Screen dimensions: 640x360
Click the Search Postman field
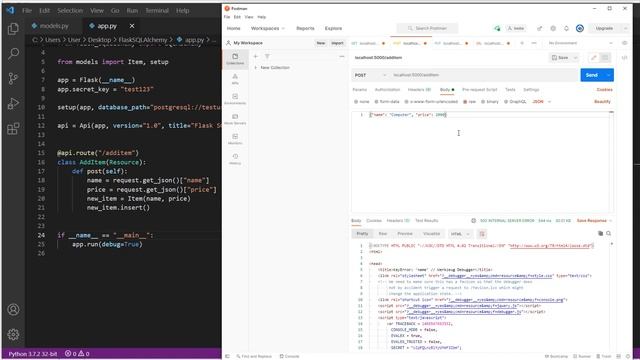[427, 28]
